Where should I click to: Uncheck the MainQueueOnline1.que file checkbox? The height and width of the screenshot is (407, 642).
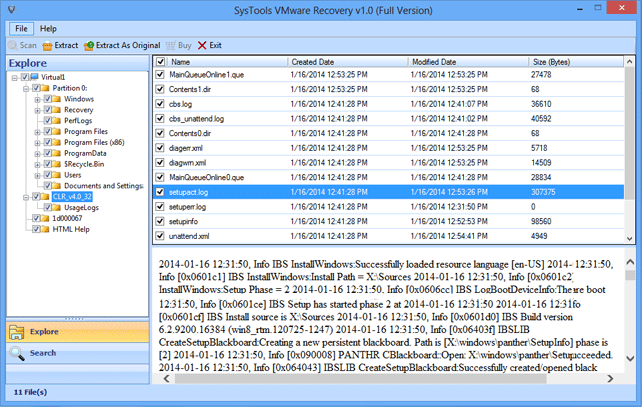tap(160, 75)
